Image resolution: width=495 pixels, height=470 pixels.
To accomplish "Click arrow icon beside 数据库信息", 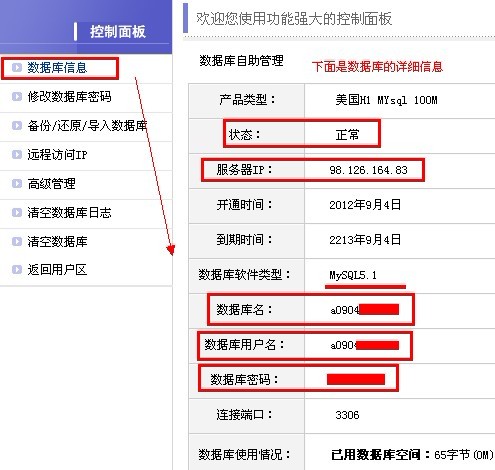I will click(x=17, y=68).
